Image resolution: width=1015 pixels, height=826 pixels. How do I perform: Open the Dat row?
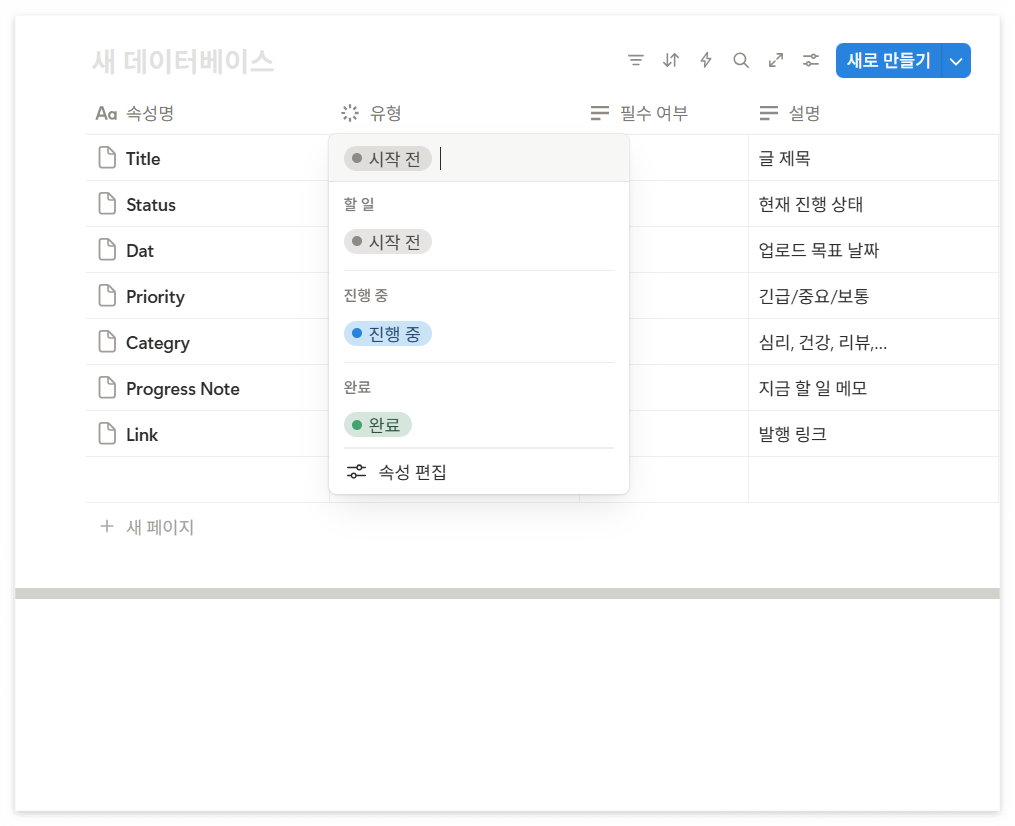click(140, 251)
